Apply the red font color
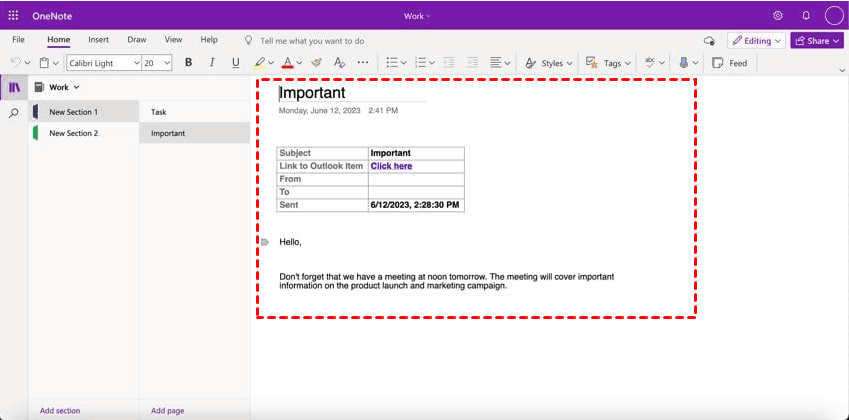 click(288, 63)
